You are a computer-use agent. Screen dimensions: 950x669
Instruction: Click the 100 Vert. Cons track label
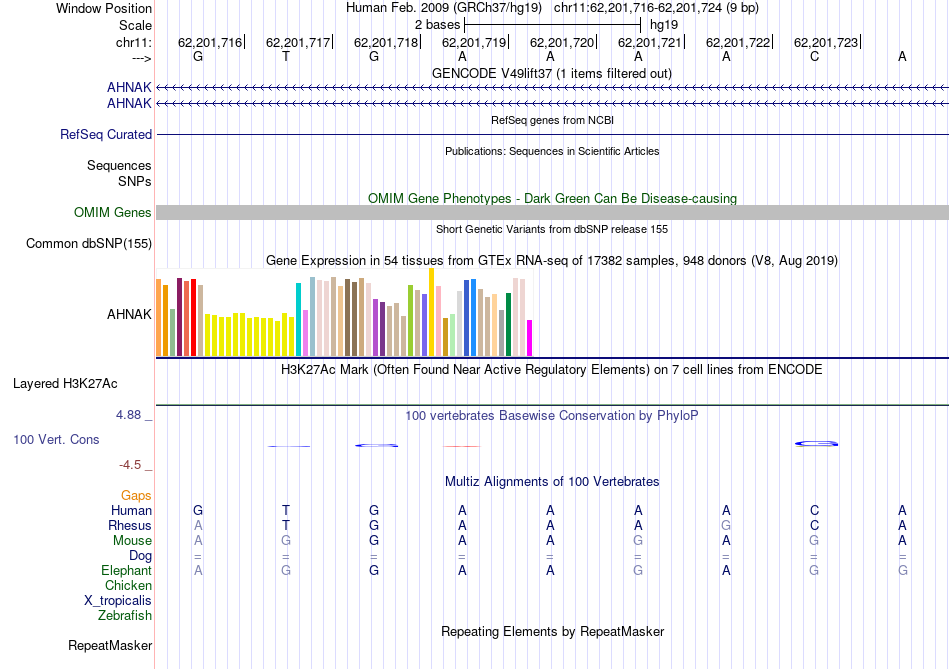click(x=56, y=439)
